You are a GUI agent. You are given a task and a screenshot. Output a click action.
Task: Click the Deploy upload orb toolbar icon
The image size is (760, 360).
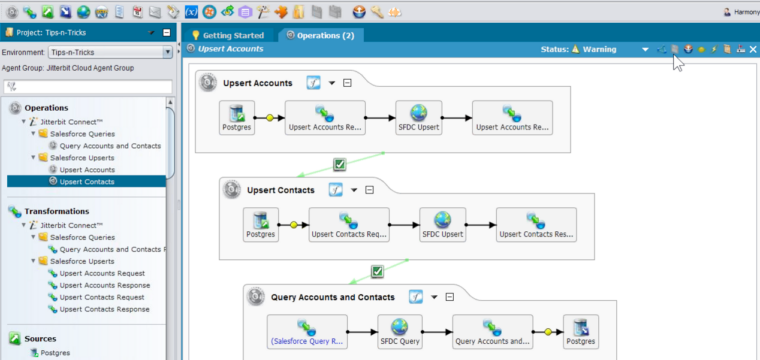click(x=359, y=12)
